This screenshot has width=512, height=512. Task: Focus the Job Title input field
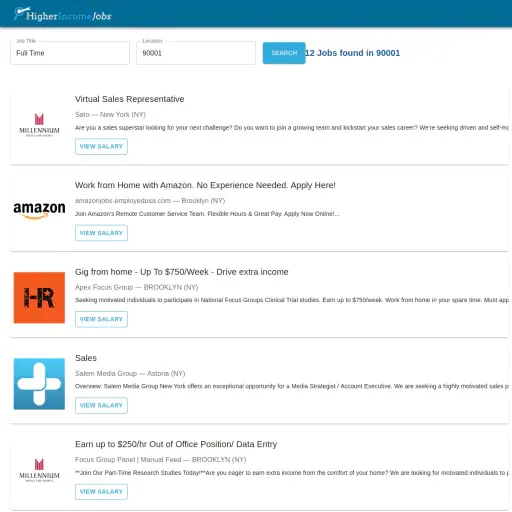point(70,53)
